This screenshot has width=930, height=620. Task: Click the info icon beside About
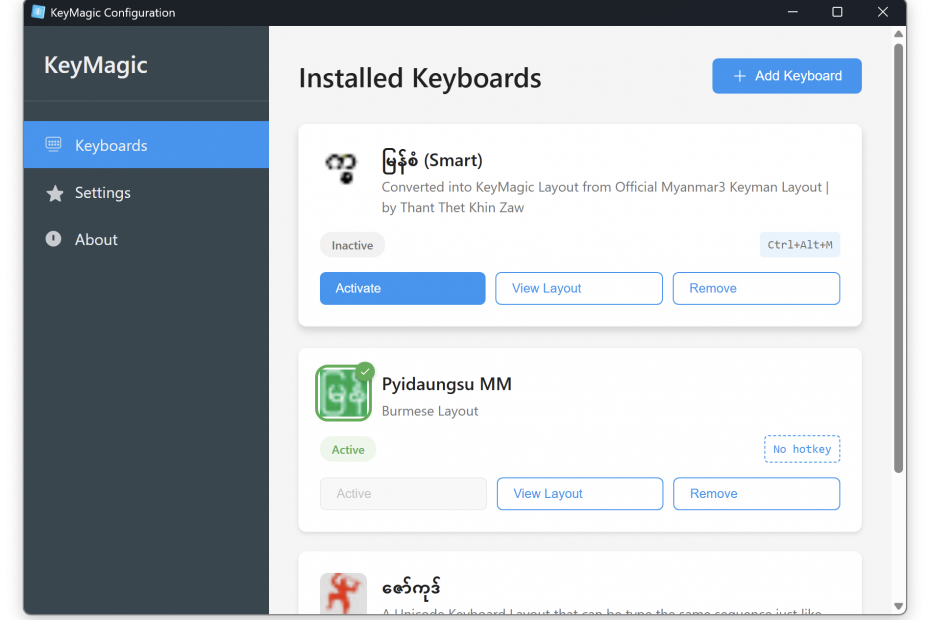point(53,239)
